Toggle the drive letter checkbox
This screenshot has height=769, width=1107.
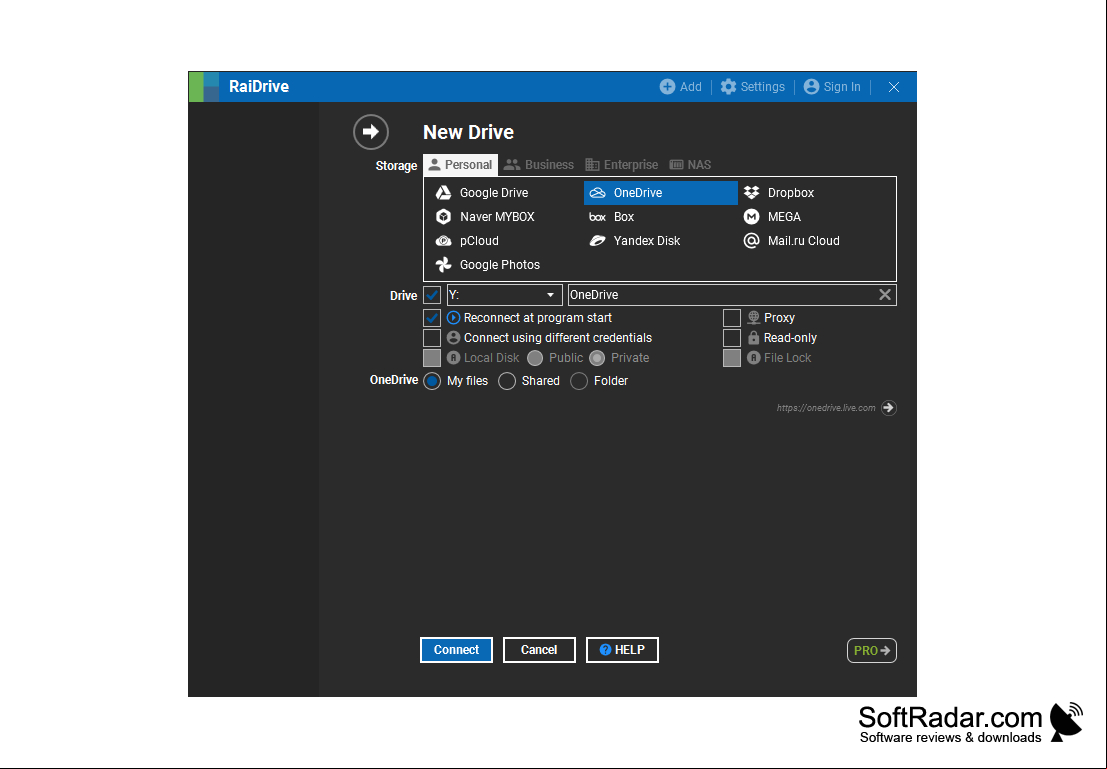(432, 295)
